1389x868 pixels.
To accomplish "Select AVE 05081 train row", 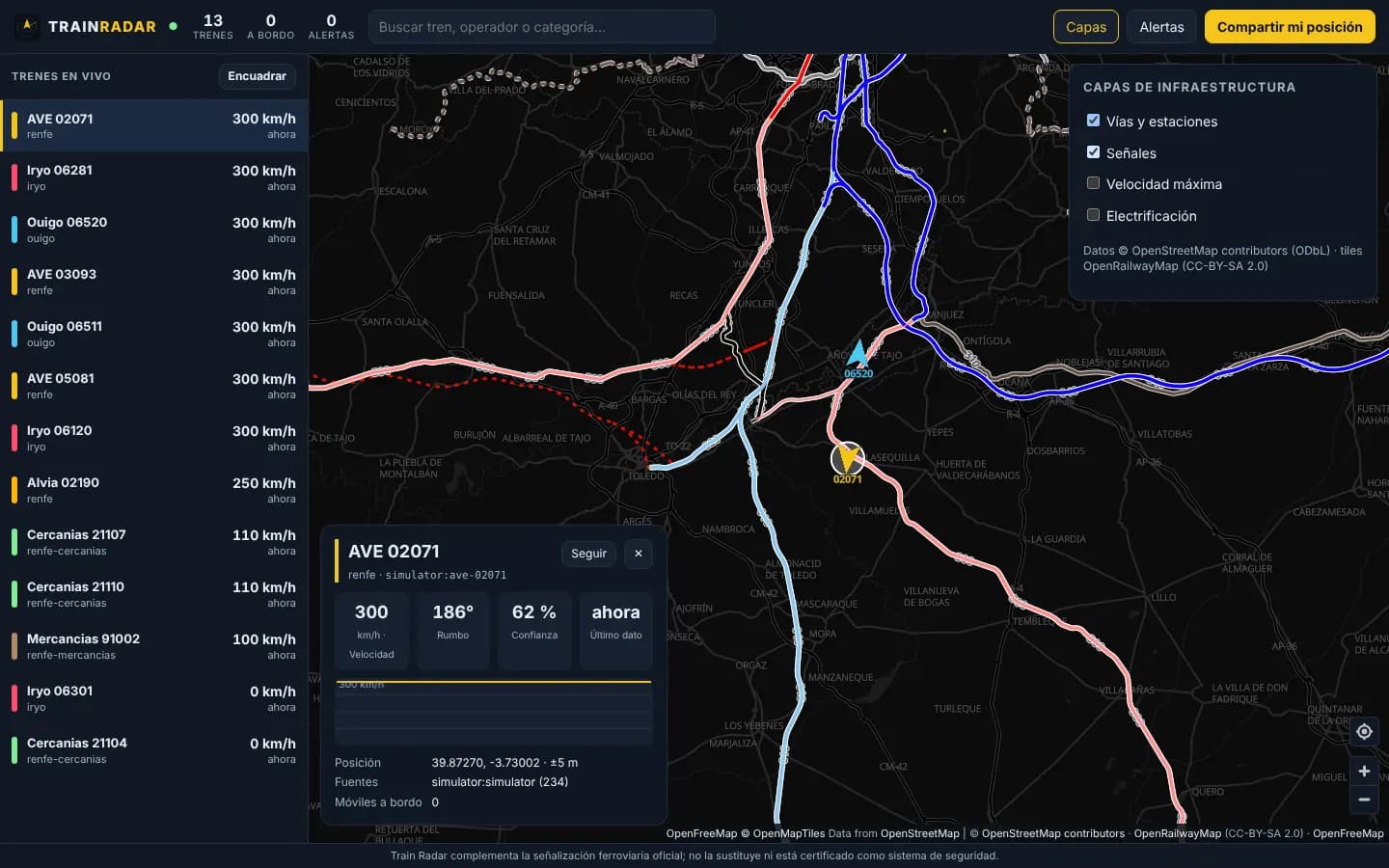I will 154,386.
